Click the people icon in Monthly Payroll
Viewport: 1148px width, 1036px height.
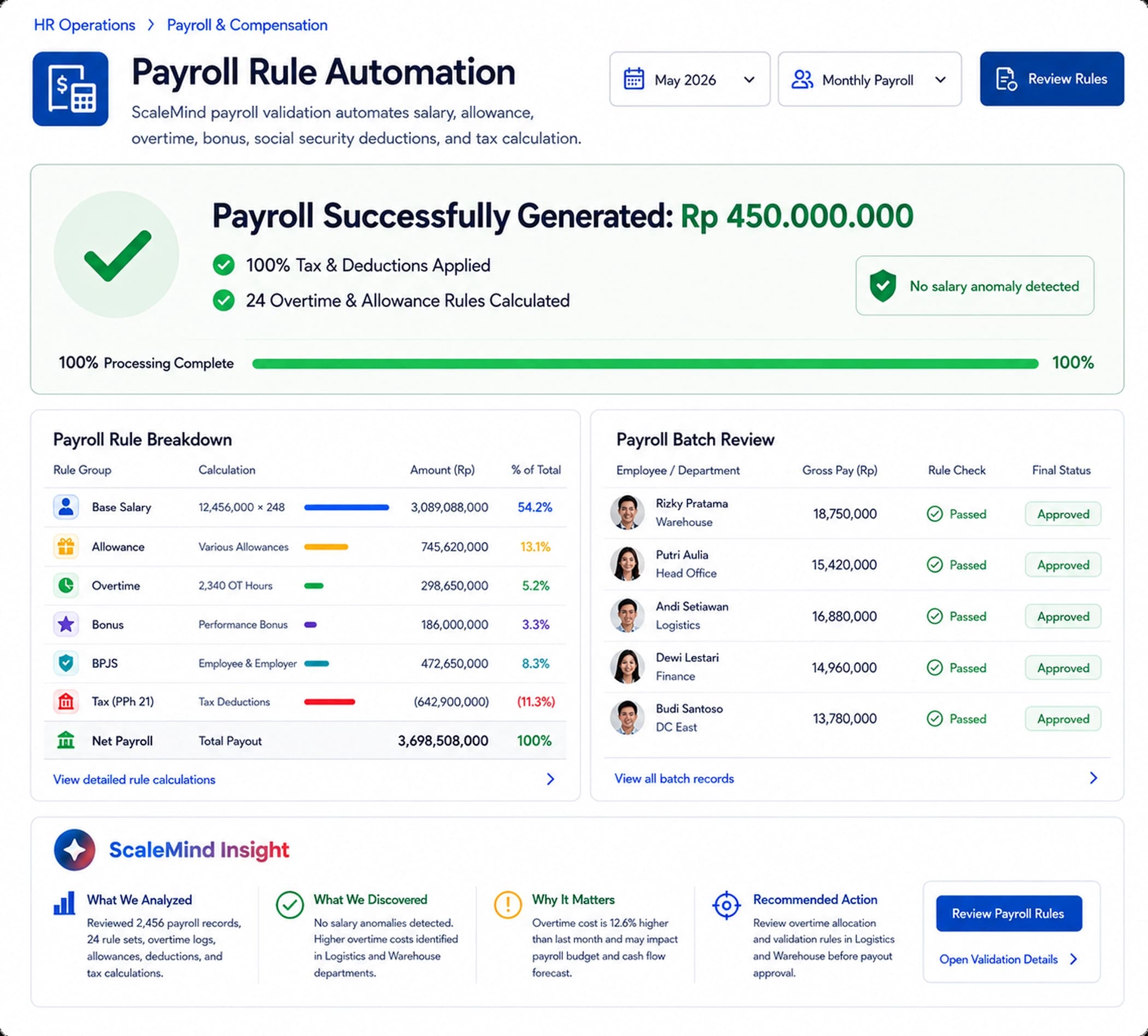[x=802, y=79]
